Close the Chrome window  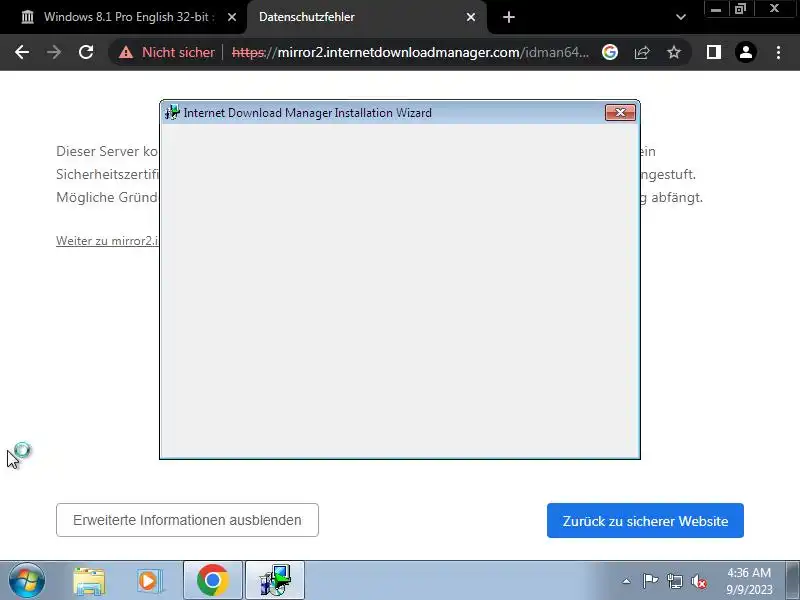pos(774,9)
